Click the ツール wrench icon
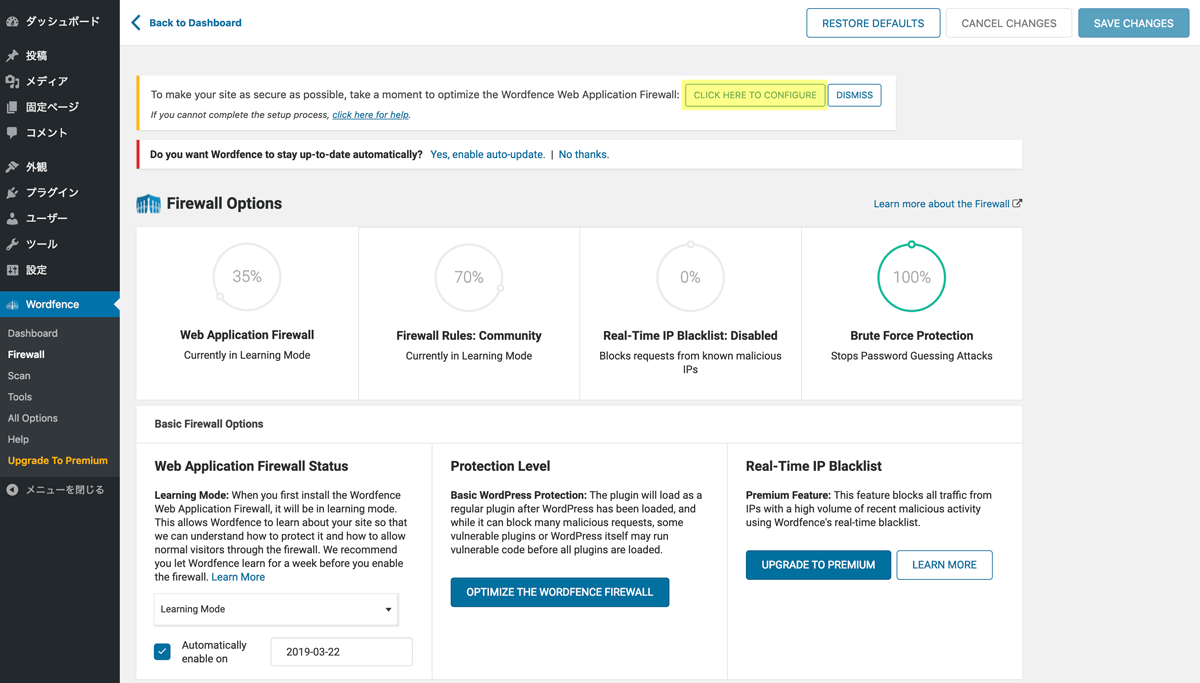The width and height of the screenshot is (1200, 683). [x=12, y=244]
